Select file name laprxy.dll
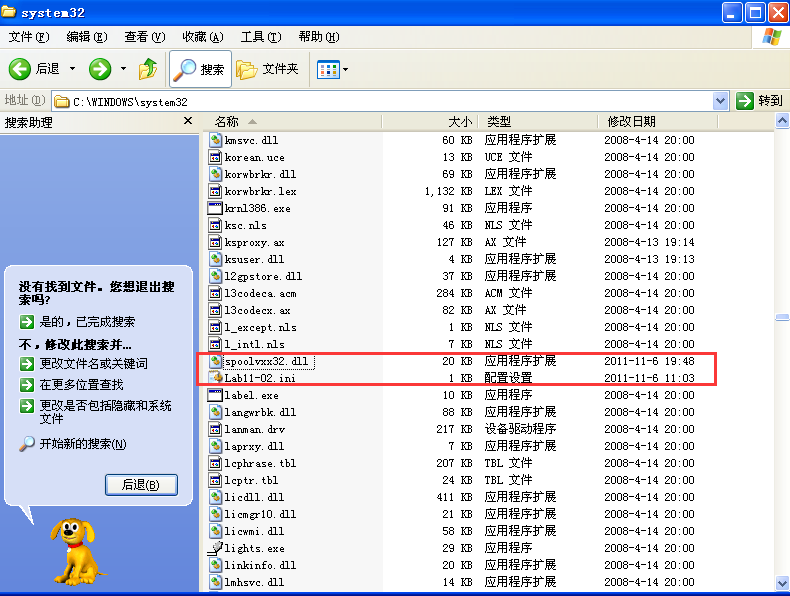 click(254, 446)
